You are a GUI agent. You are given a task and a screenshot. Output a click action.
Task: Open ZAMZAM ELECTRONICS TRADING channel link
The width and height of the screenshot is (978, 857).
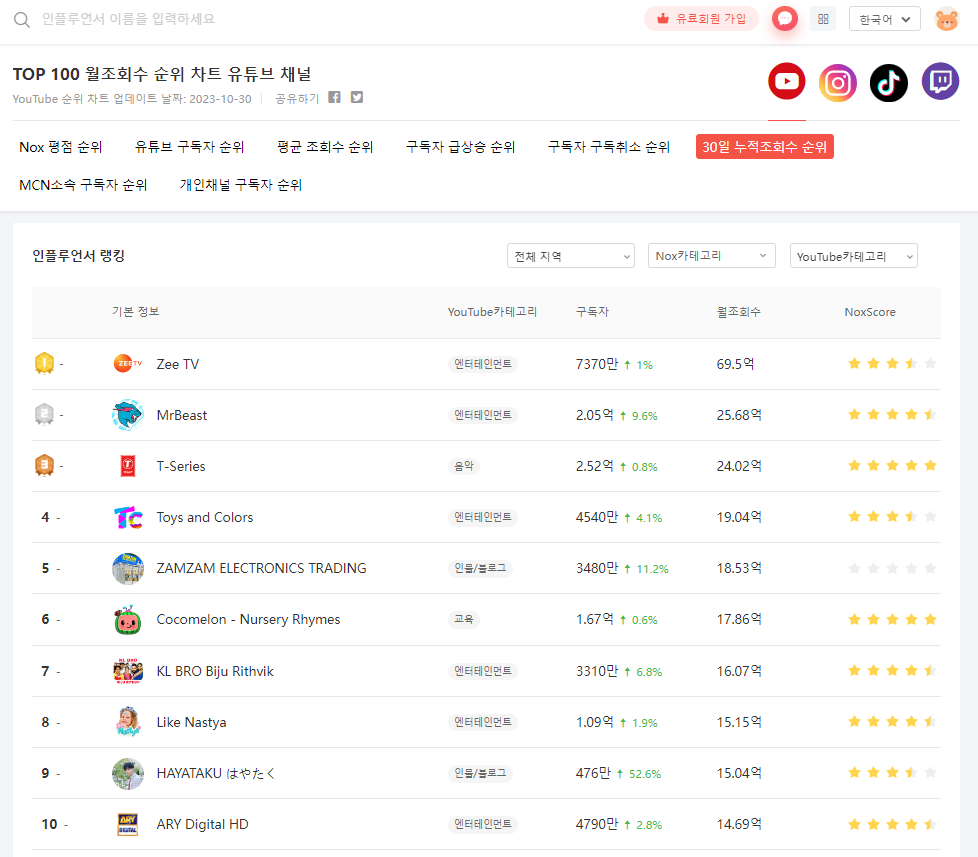[x=261, y=569]
